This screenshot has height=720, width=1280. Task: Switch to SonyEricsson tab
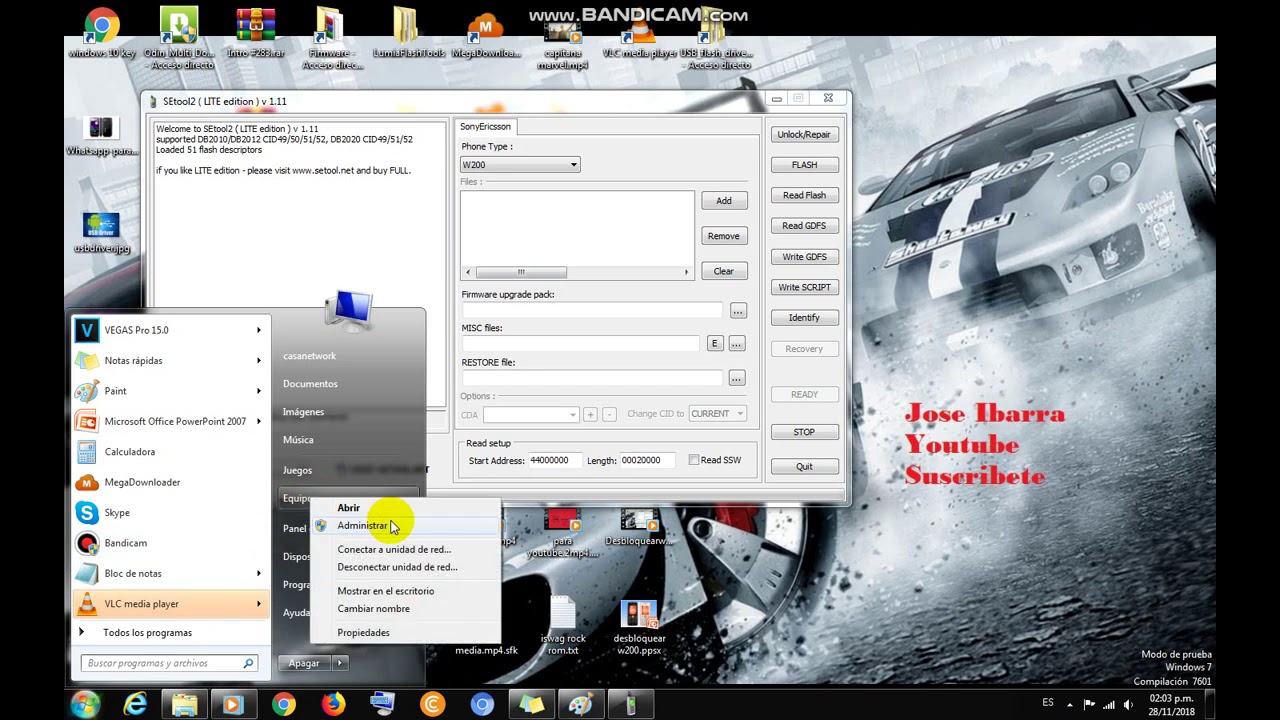click(485, 127)
